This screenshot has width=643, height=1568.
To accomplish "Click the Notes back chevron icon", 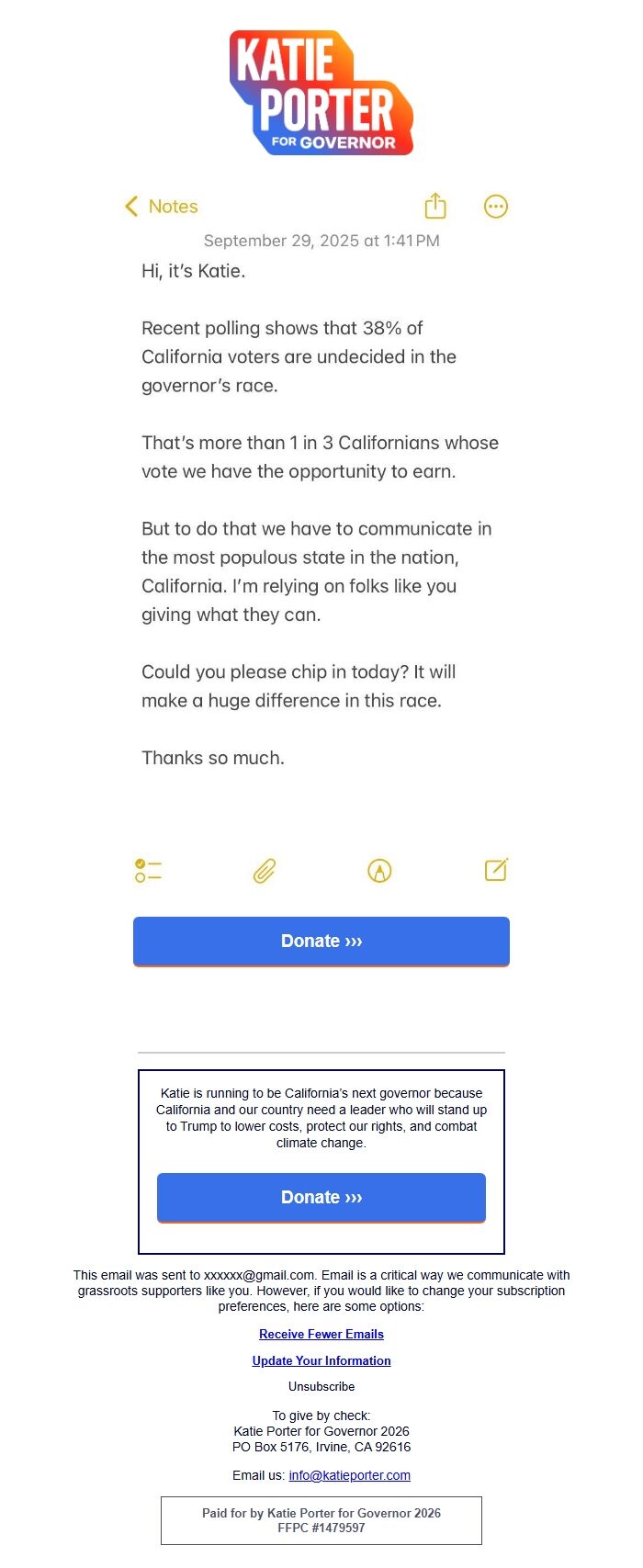I will coord(131,207).
